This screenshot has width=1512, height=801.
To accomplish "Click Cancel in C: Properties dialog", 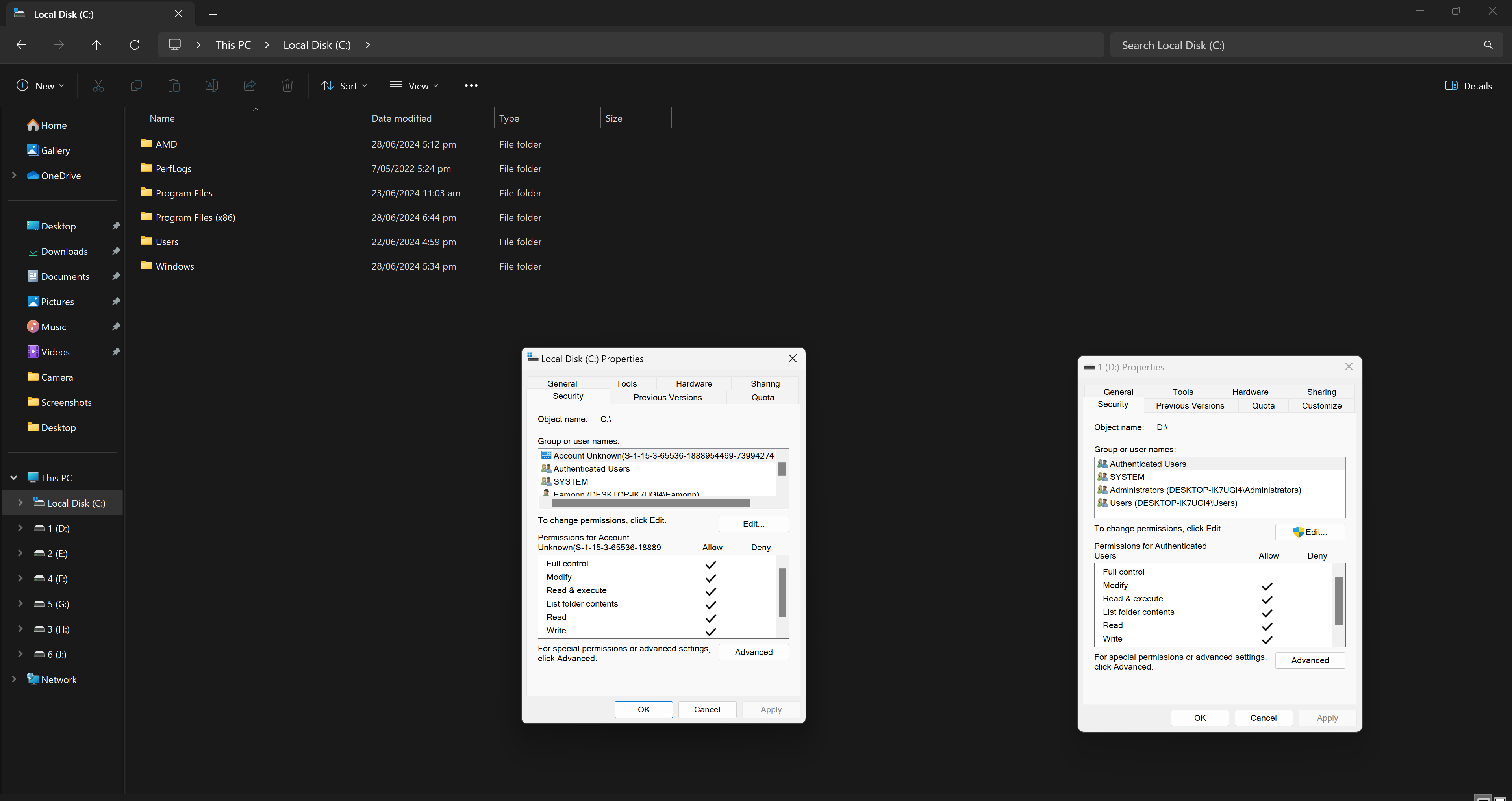I will coord(707,709).
